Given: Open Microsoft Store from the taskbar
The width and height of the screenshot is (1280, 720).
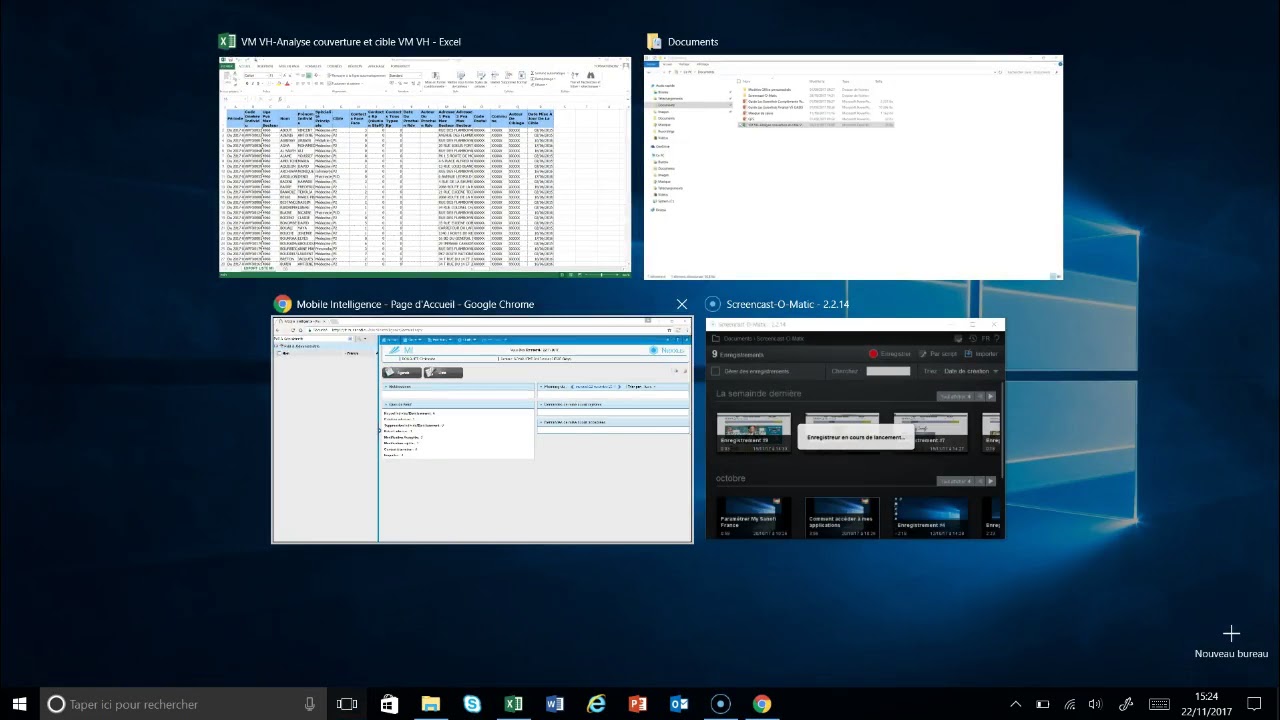Looking at the screenshot, I should coord(389,704).
